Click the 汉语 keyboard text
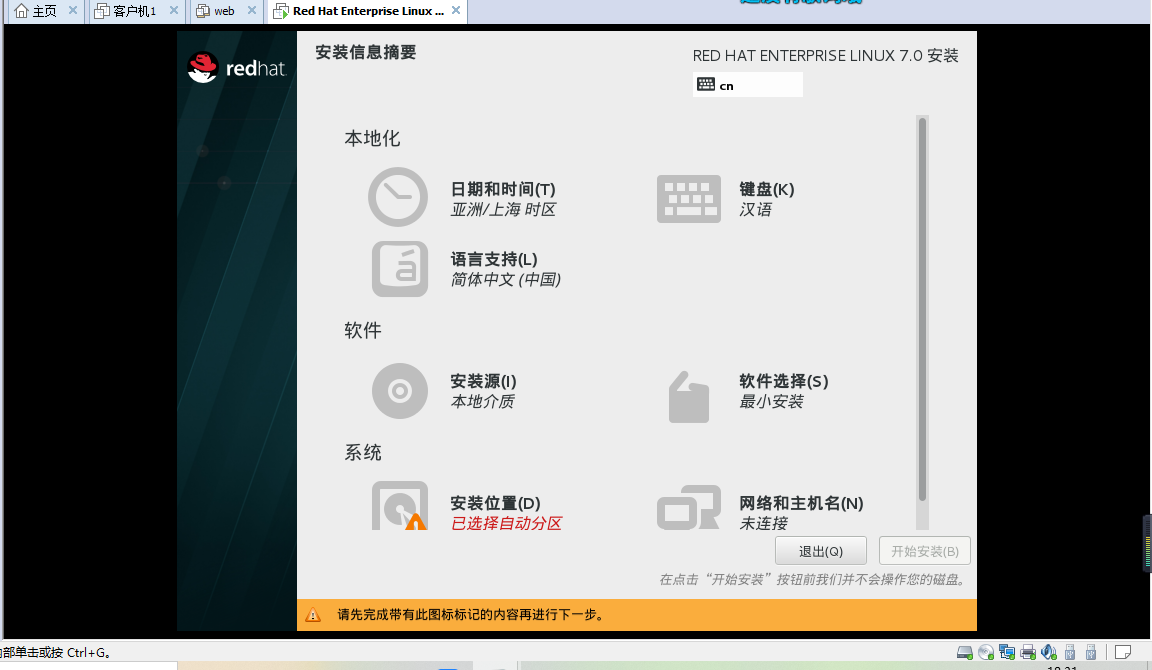 [755, 209]
